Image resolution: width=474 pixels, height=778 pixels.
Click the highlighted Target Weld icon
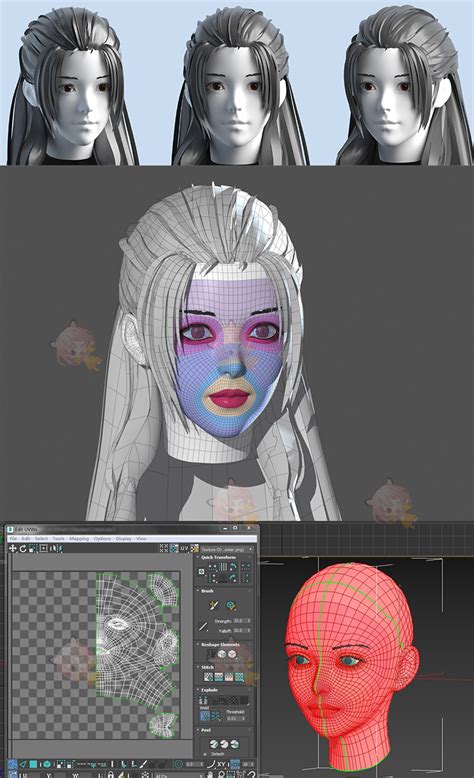[205, 715]
